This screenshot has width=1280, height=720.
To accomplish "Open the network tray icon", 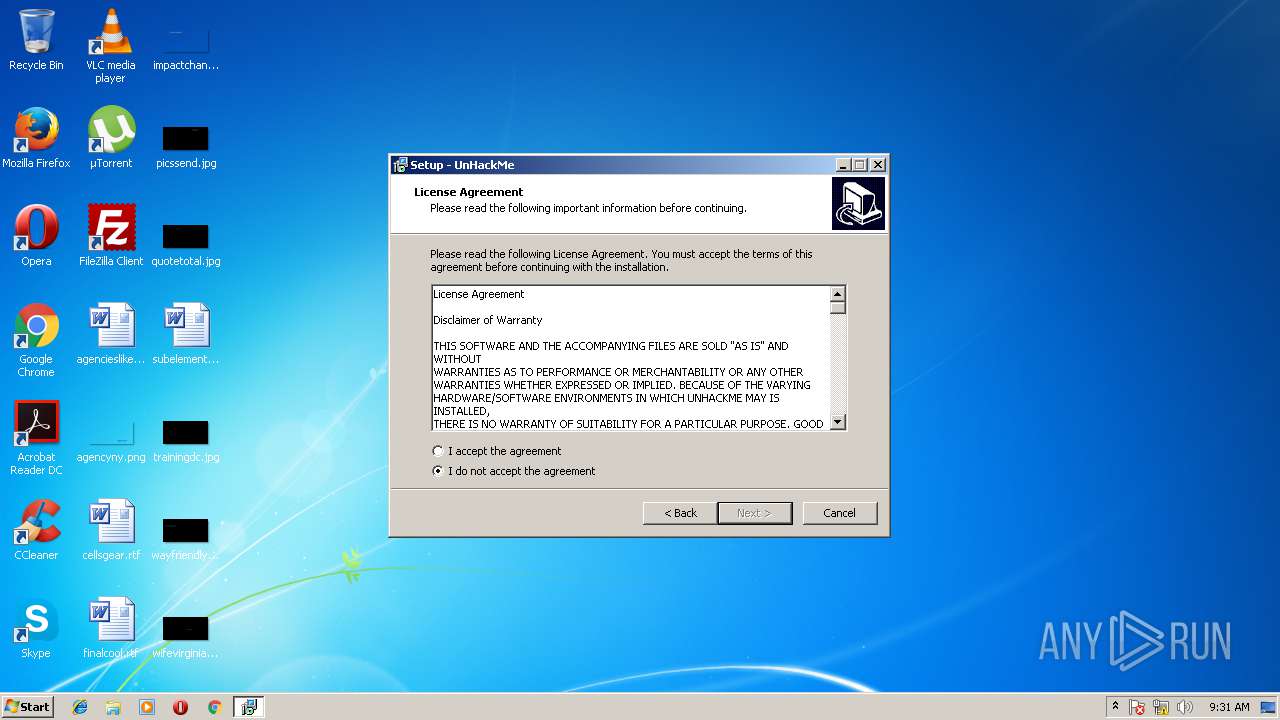I will pyautogui.click(x=1161, y=707).
